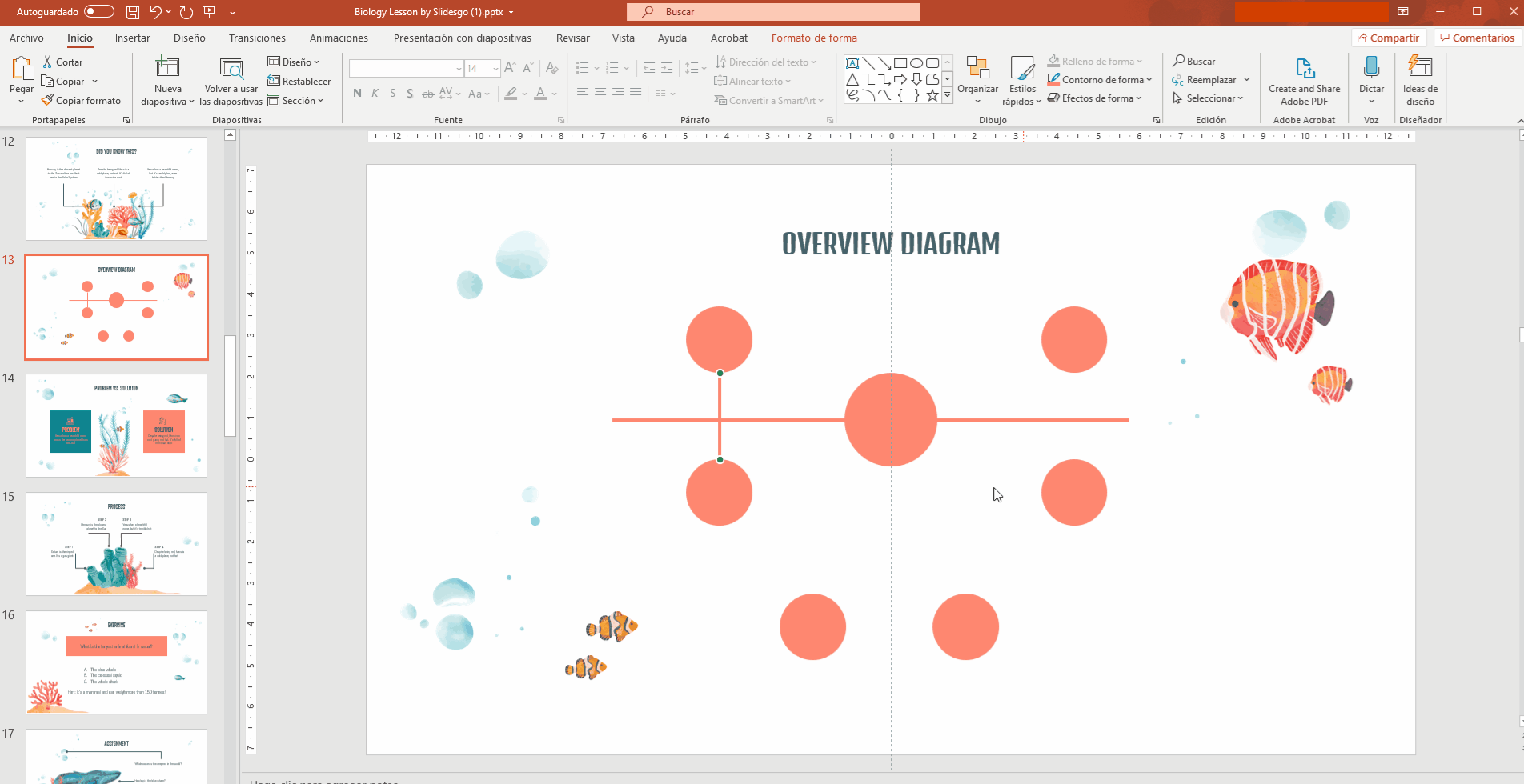Screen dimensions: 1524x784
Task: Toggle bold formatting with the N button
Action: click(357, 93)
